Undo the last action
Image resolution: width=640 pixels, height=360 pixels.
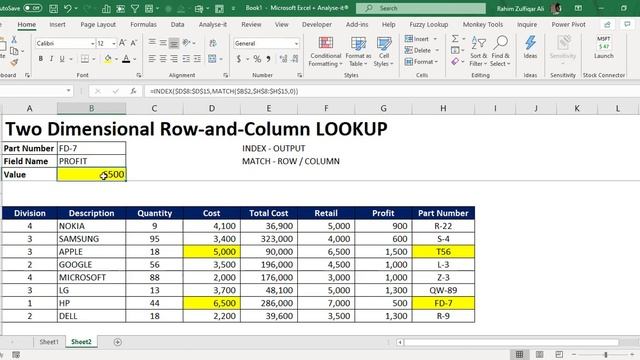coord(67,8)
